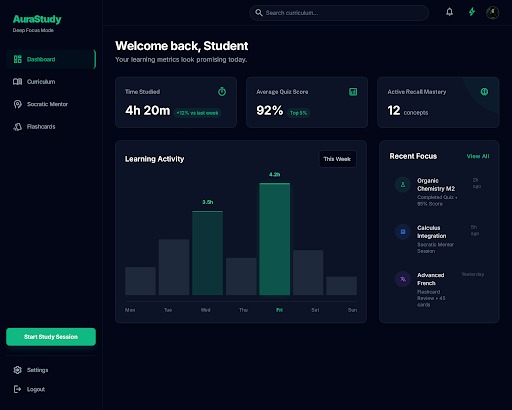Select the Thursday bar in the chart
The height and width of the screenshot is (410, 512).
point(241,276)
